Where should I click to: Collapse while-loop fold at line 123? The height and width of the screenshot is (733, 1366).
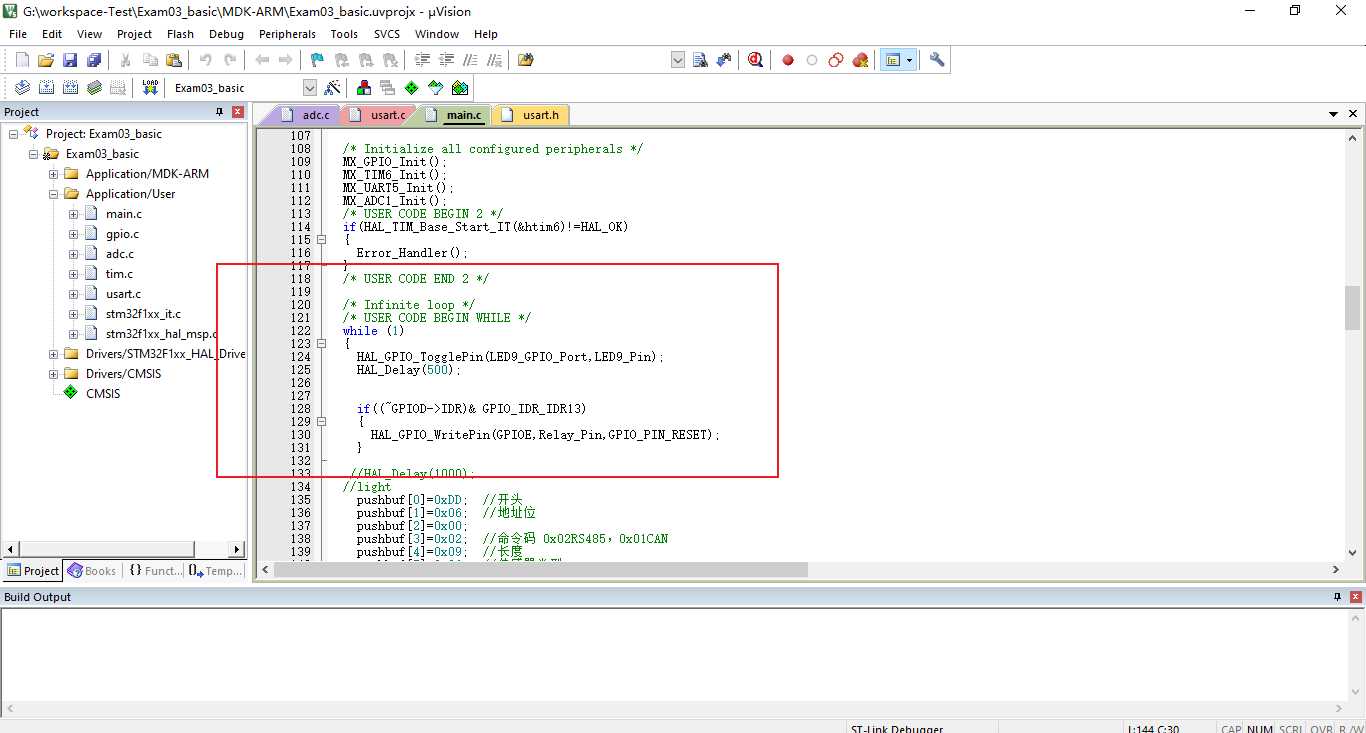(x=321, y=344)
